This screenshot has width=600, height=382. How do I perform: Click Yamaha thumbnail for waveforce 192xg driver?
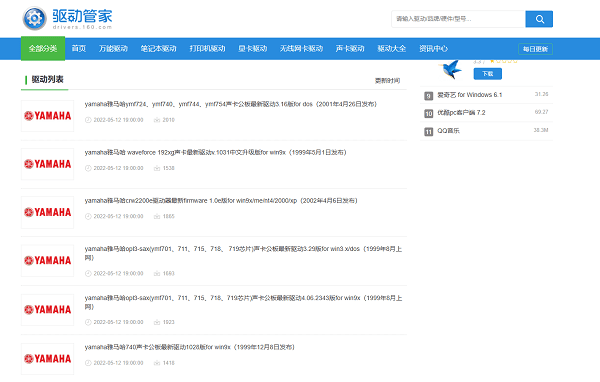pos(47,164)
